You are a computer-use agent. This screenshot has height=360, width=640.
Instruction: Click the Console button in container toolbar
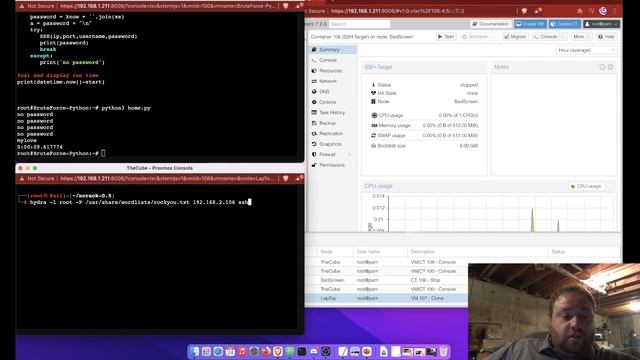point(546,37)
